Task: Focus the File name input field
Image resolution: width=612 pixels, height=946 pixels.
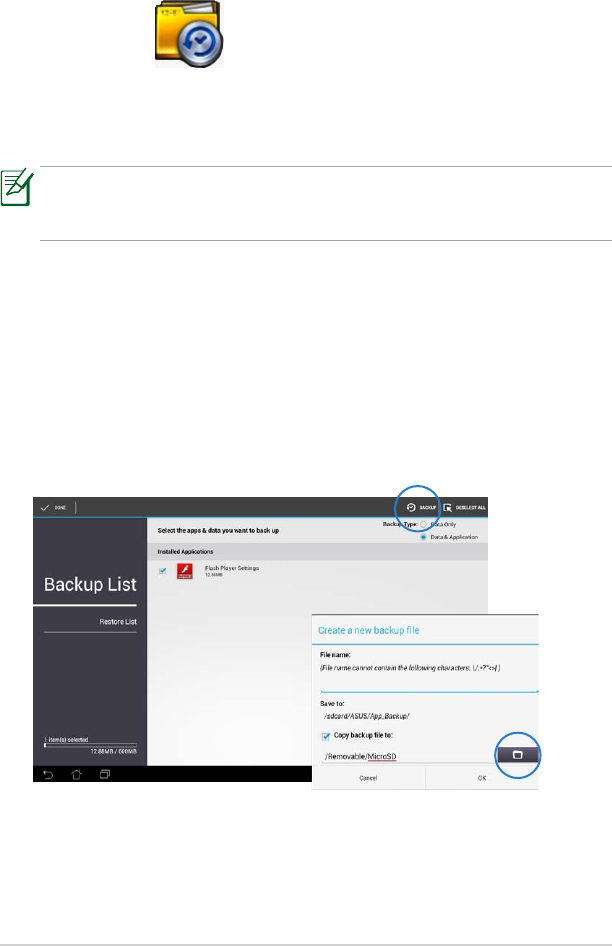Action: click(429, 684)
